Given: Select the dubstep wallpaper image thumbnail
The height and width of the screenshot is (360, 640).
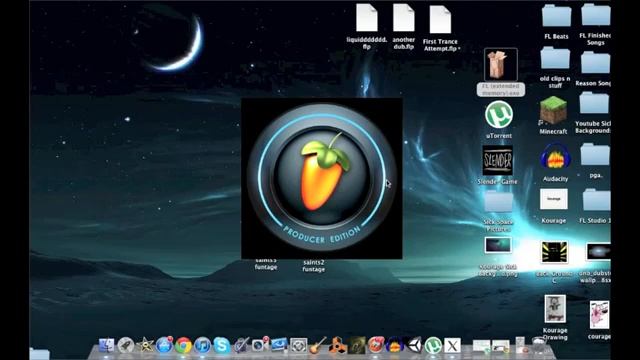Looking at the screenshot, I should [598, 251].
